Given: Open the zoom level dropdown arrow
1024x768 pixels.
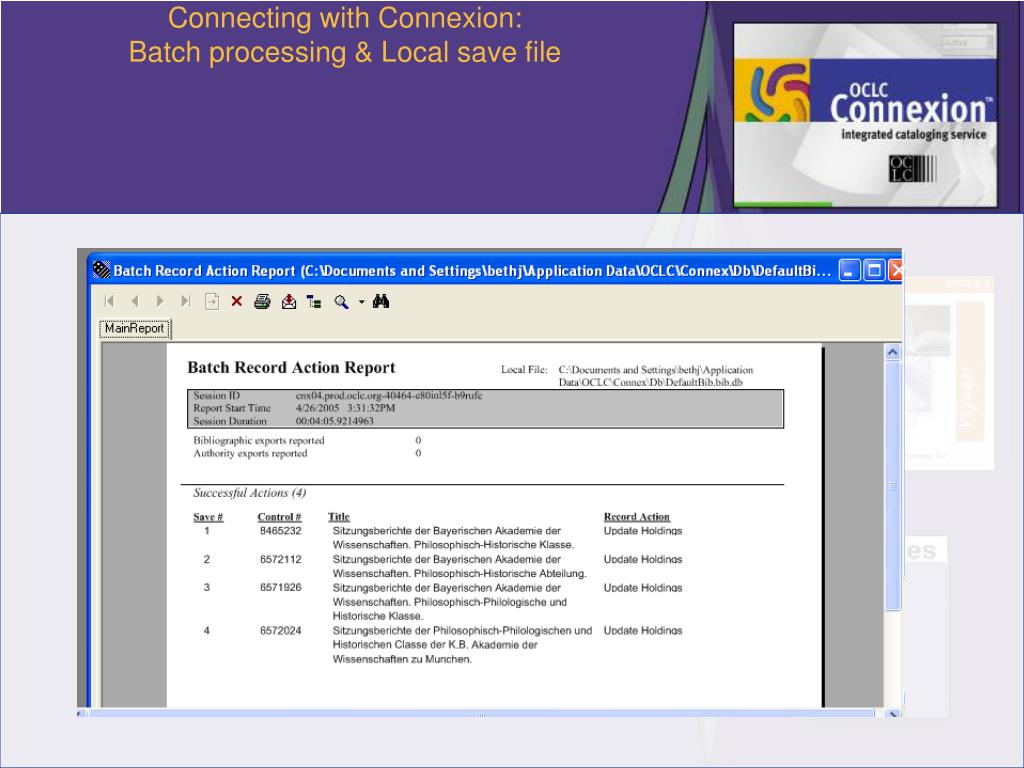Looking at the screenshot, I should [x=361, y=302].
